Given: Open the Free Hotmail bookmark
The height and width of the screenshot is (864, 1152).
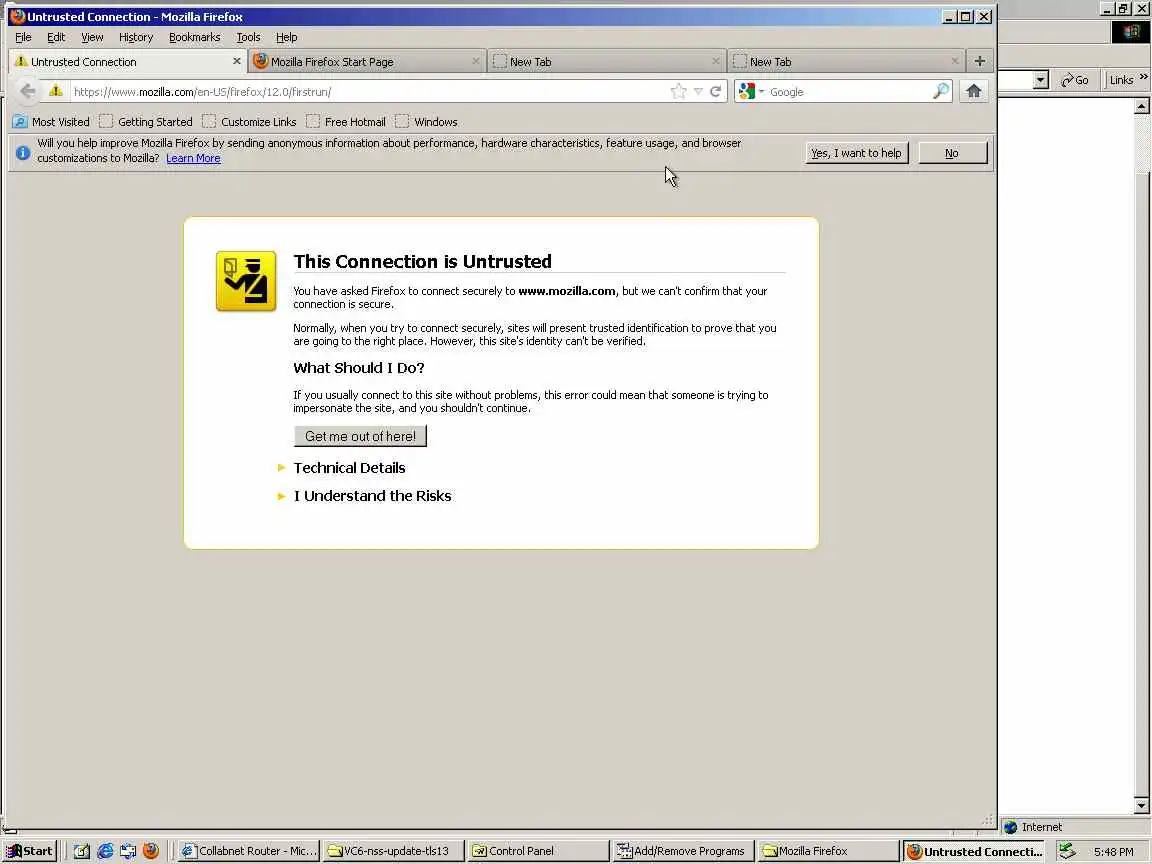Looking at the screenshot, I should (x=346, y=121).
